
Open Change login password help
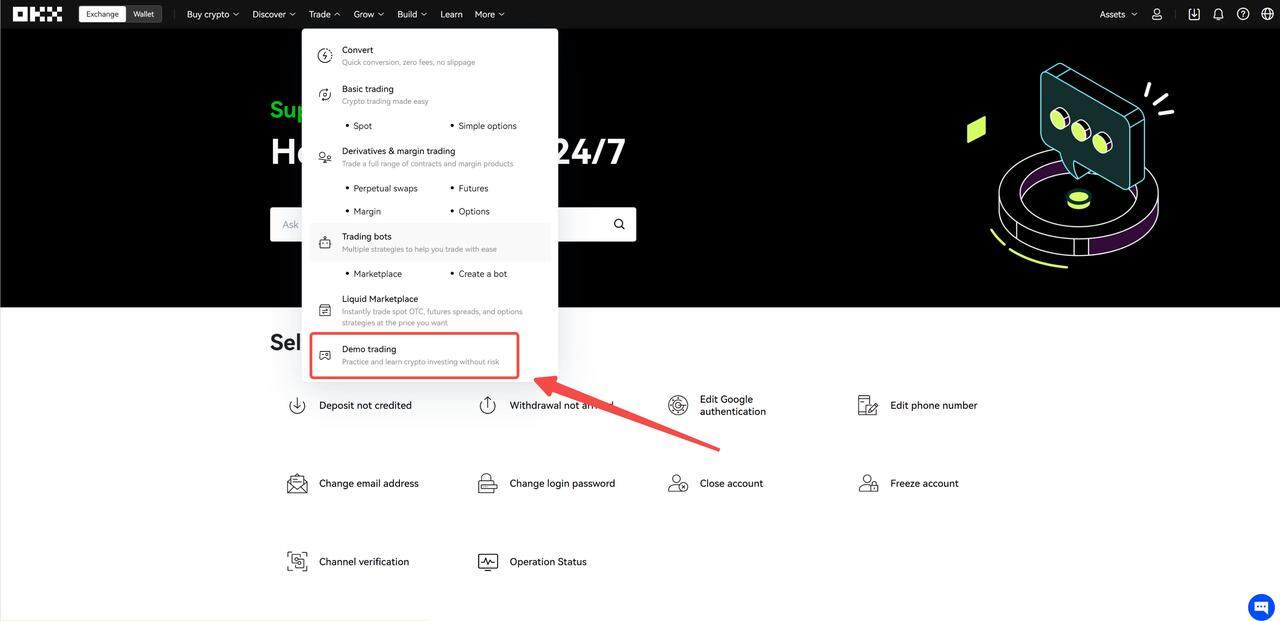[562, 483]
